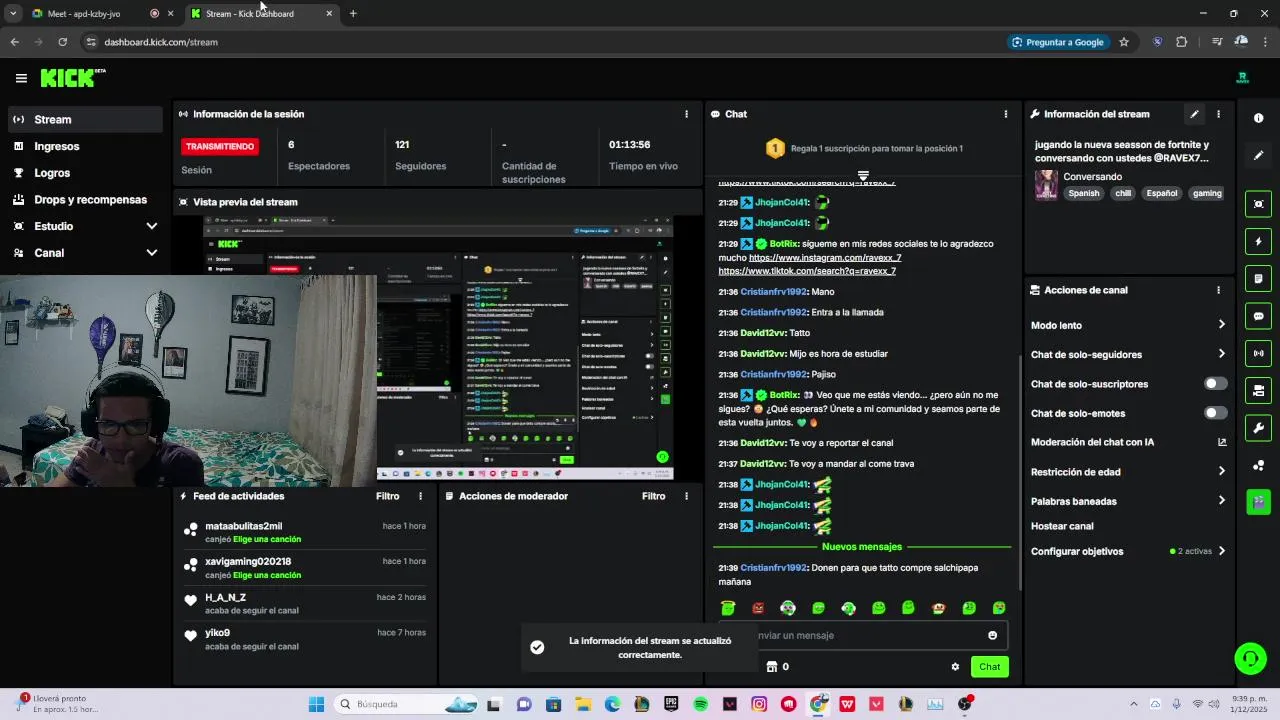Click the info icon in right sidebar
Screen dimensions: 1280x720
1258,118
